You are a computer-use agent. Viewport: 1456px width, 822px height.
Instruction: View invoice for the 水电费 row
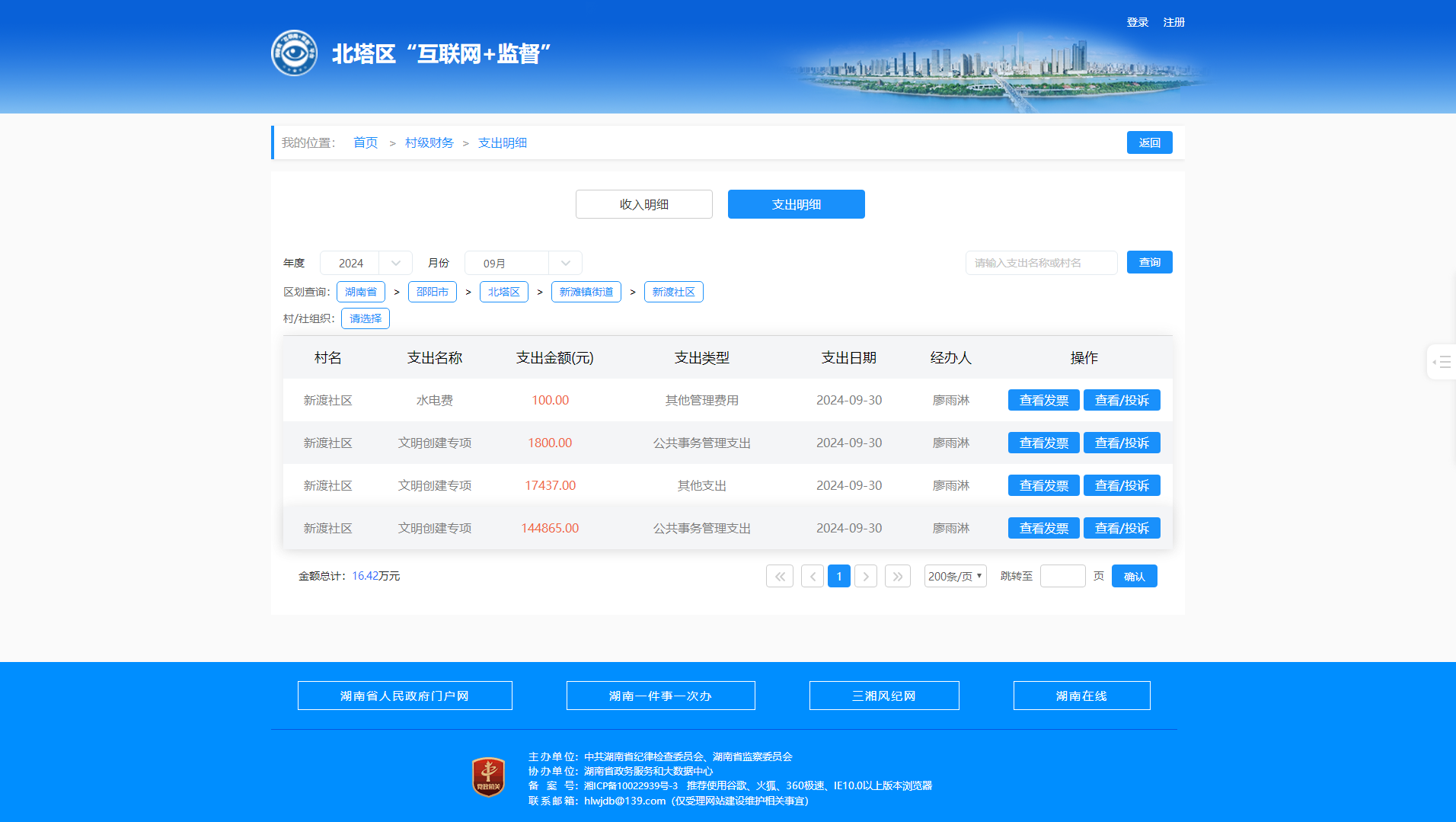point(1043,401)
